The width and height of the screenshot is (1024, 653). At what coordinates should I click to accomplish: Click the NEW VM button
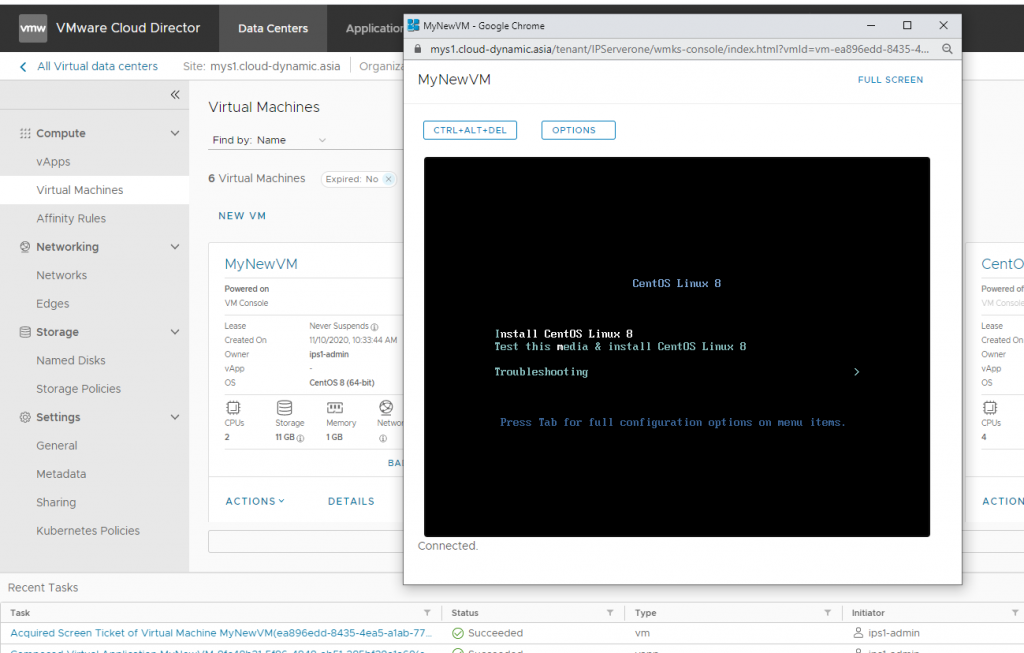click(242, 216)
